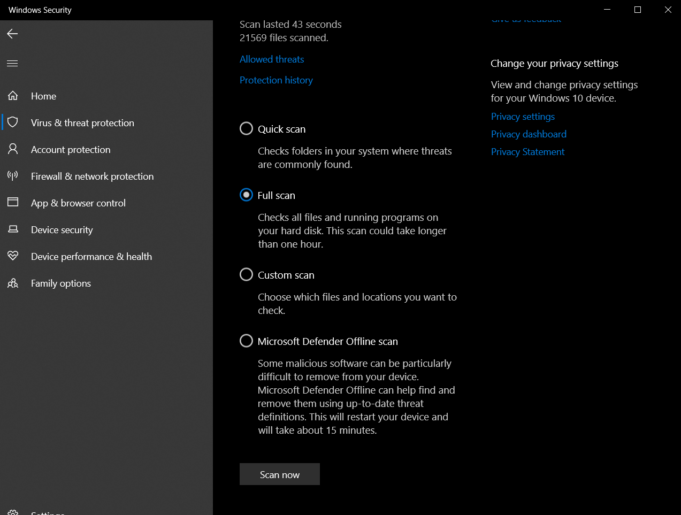Select the Full scan option

(246, 195)
